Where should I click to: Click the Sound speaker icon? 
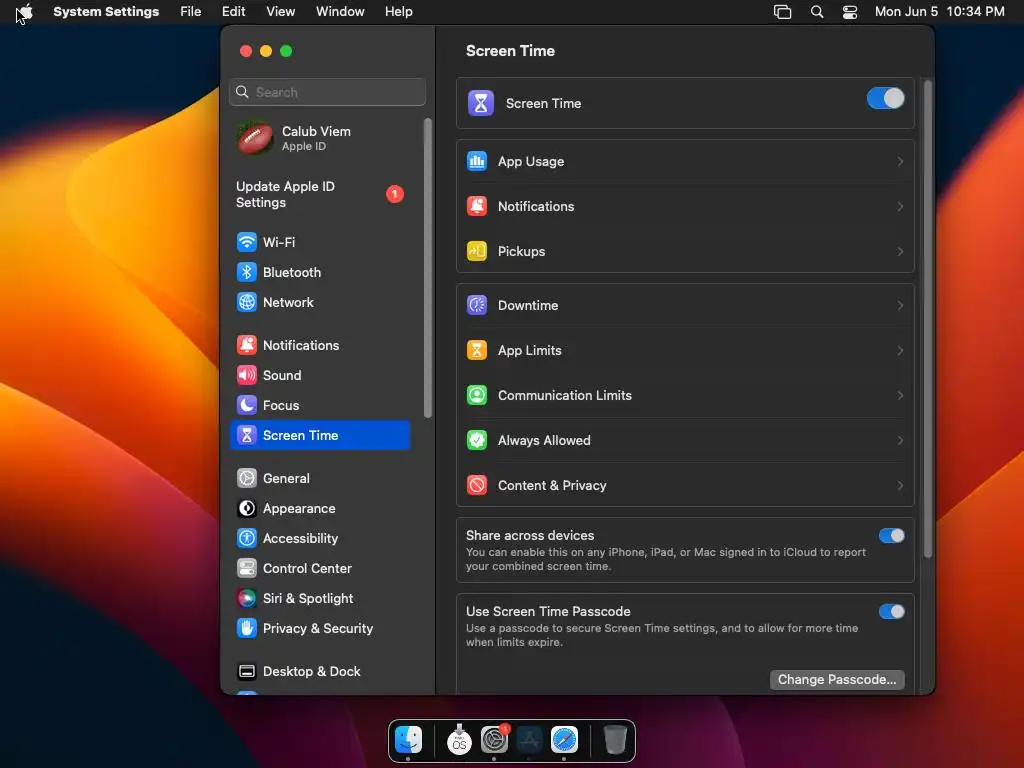(x=246, y=376)
